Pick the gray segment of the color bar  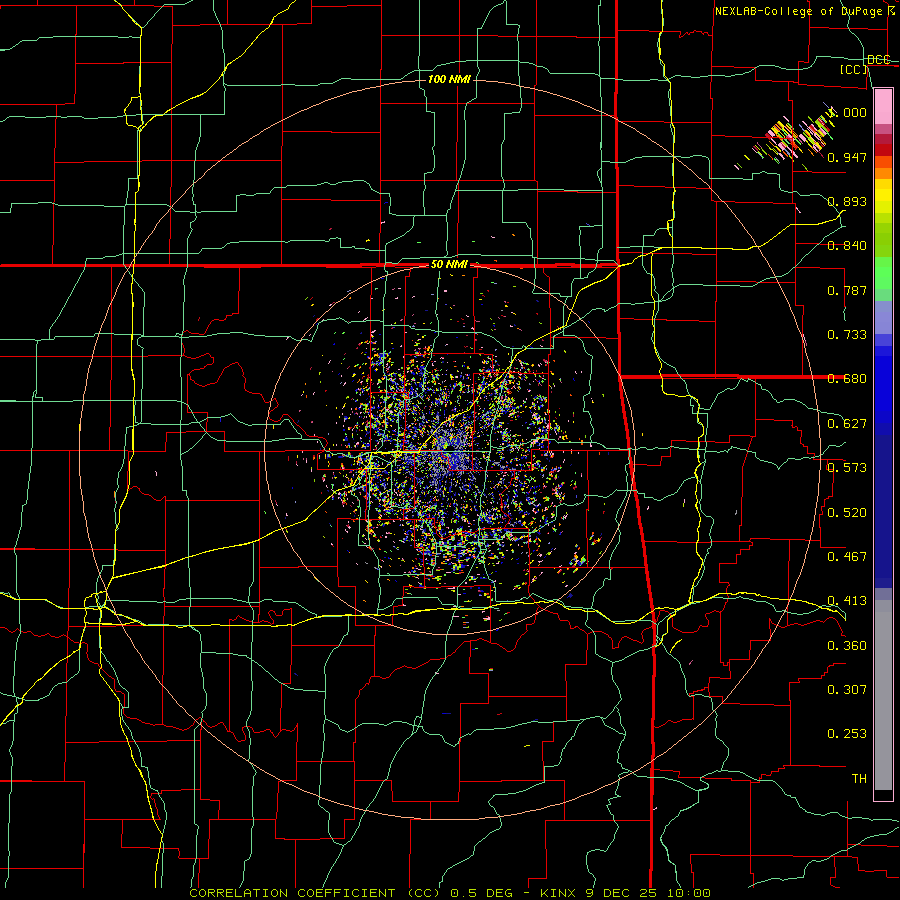click(883, 695)
